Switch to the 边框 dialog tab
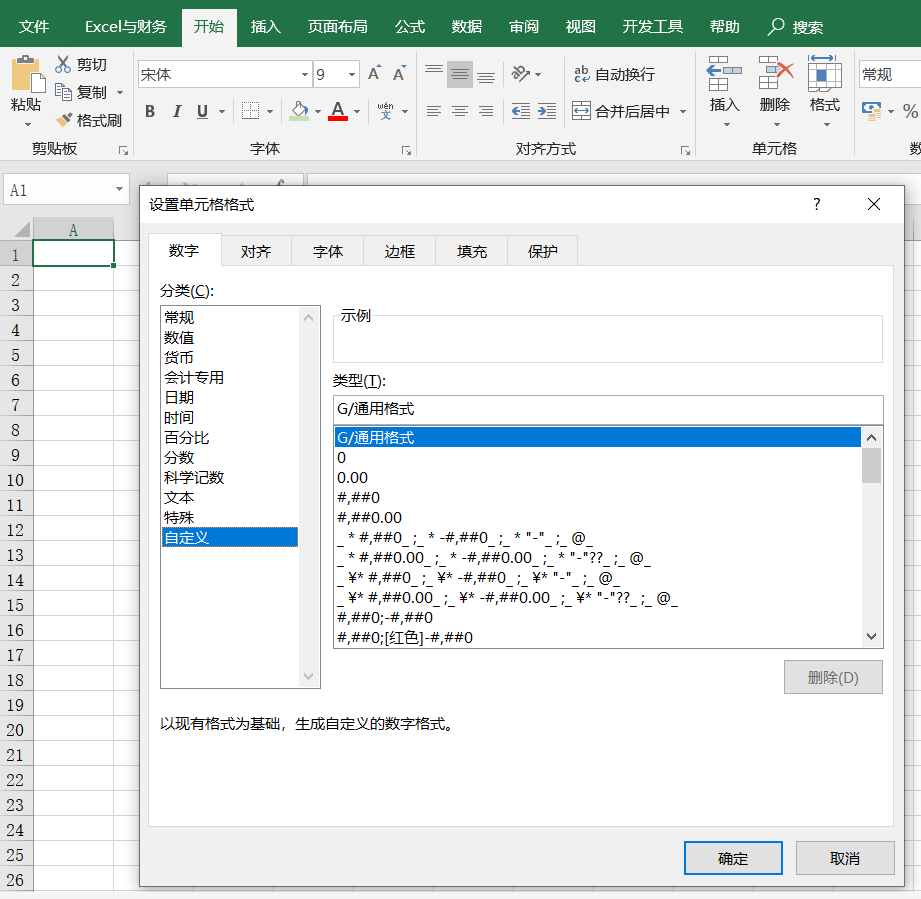 [399, 251]
